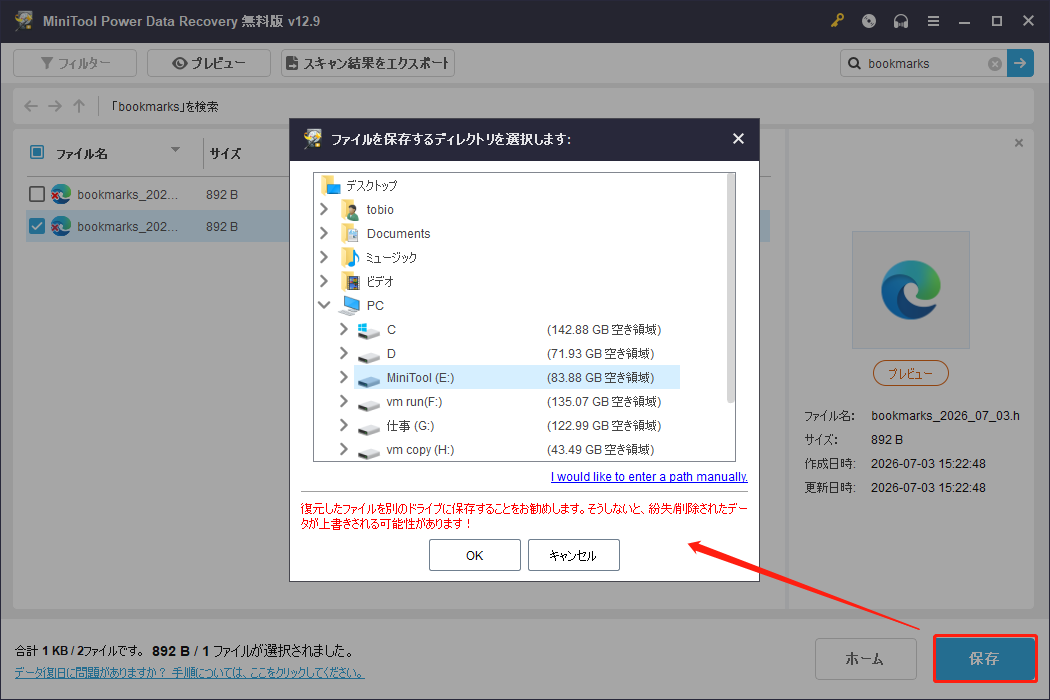Select the デスクトップ root folder
This screenshot has width=1050, height=700.
(371, 186)
